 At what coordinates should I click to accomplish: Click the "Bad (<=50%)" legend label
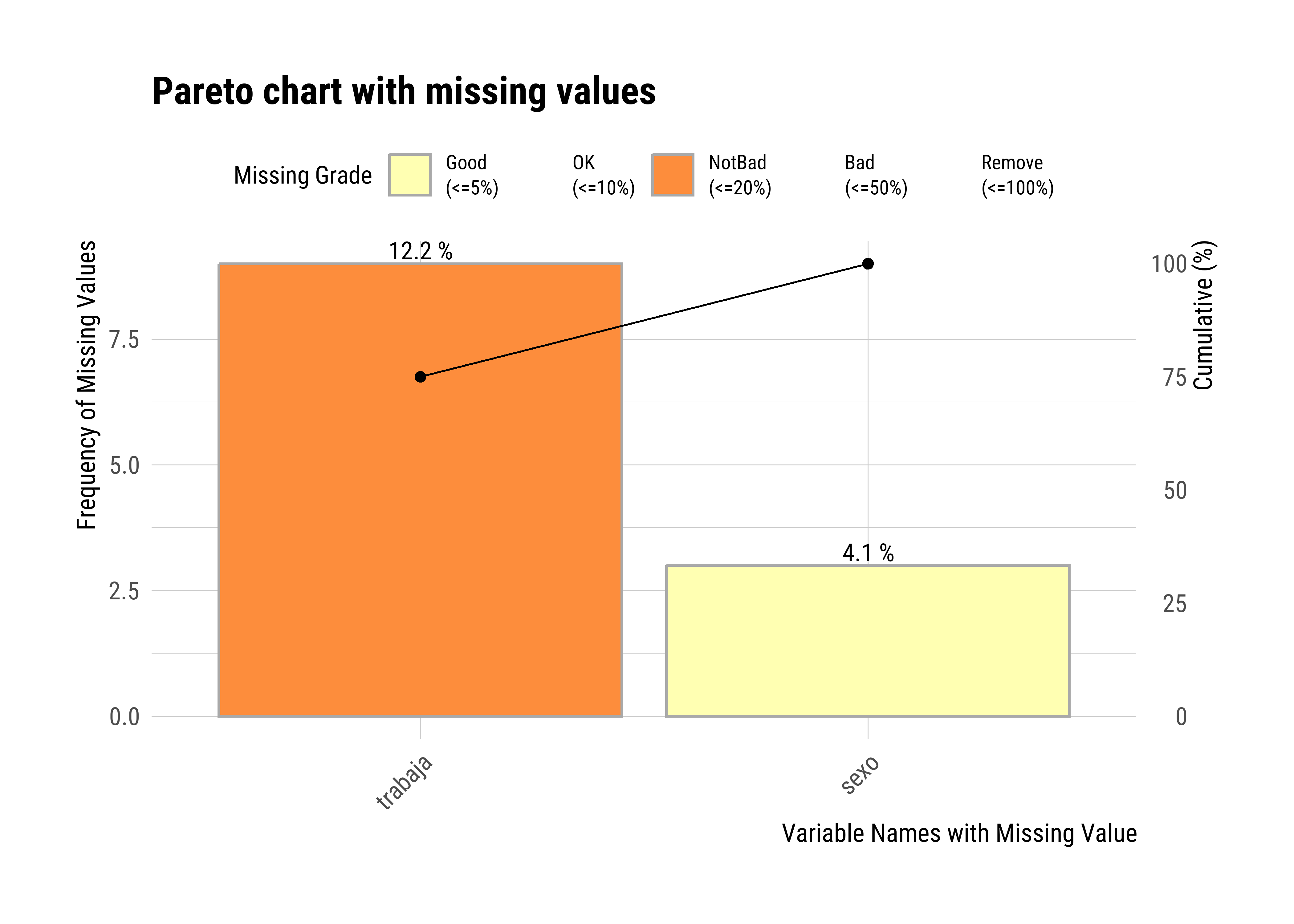coord(876,175)
